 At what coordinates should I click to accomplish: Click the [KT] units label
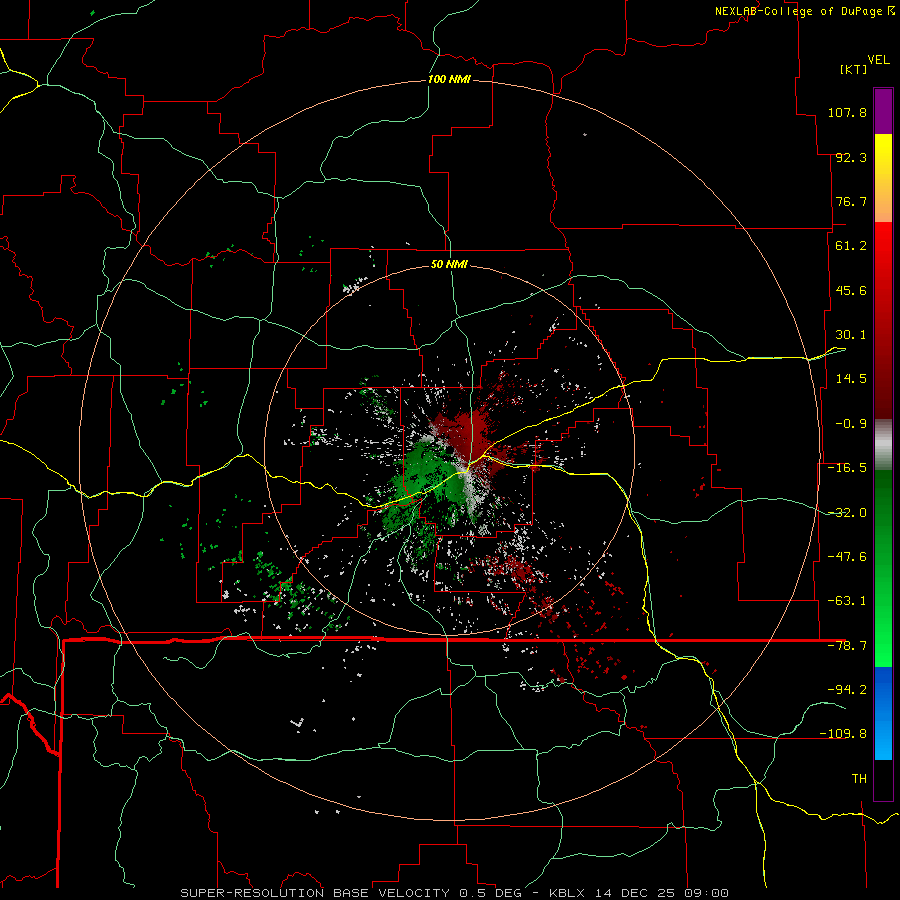854,69
